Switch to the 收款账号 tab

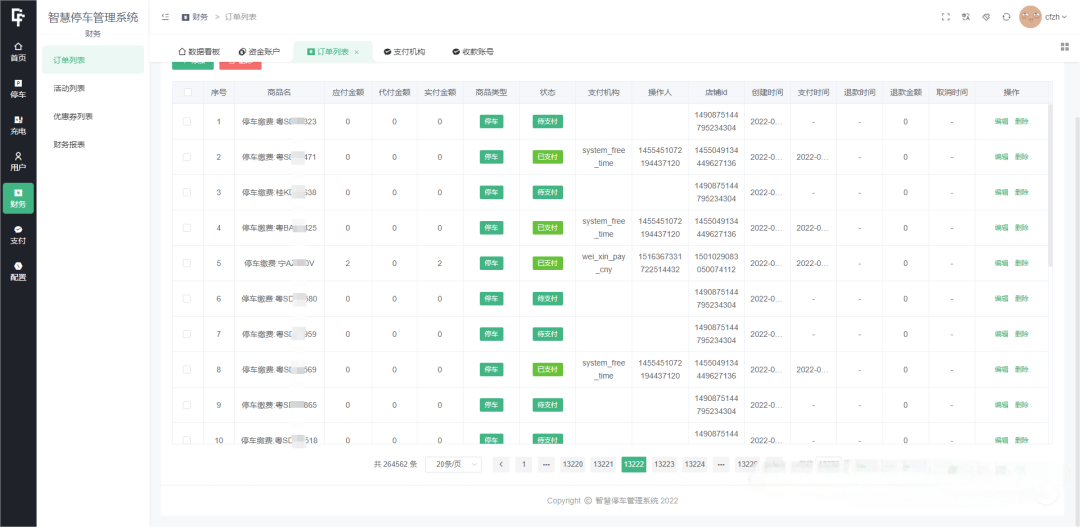(x=472, y=52)
